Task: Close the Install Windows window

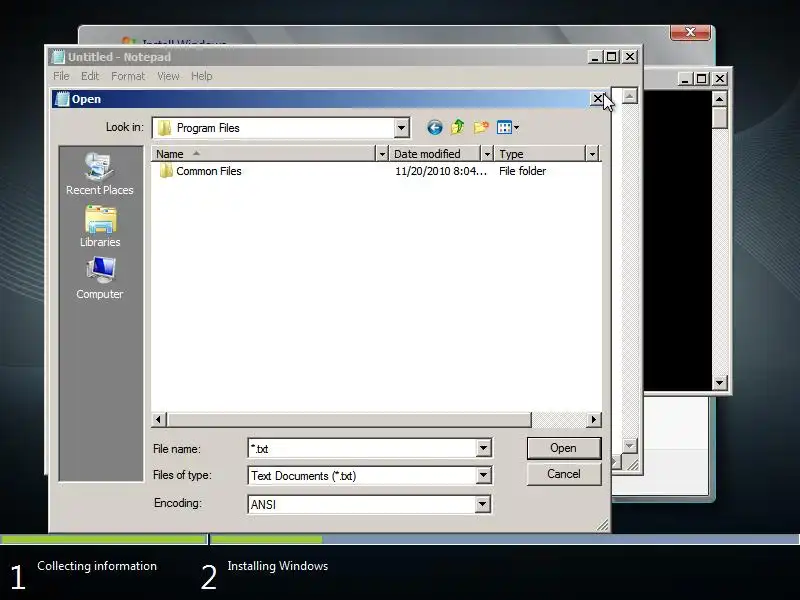Action: click(690, 32)
